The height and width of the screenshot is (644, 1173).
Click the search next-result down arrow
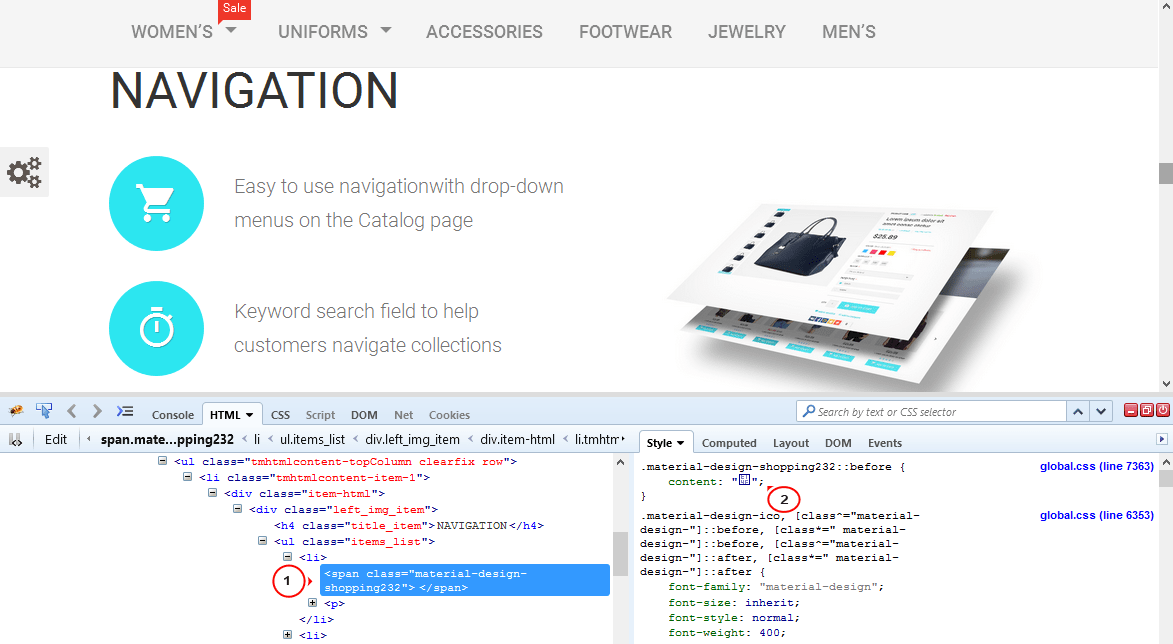point(1100,410)
